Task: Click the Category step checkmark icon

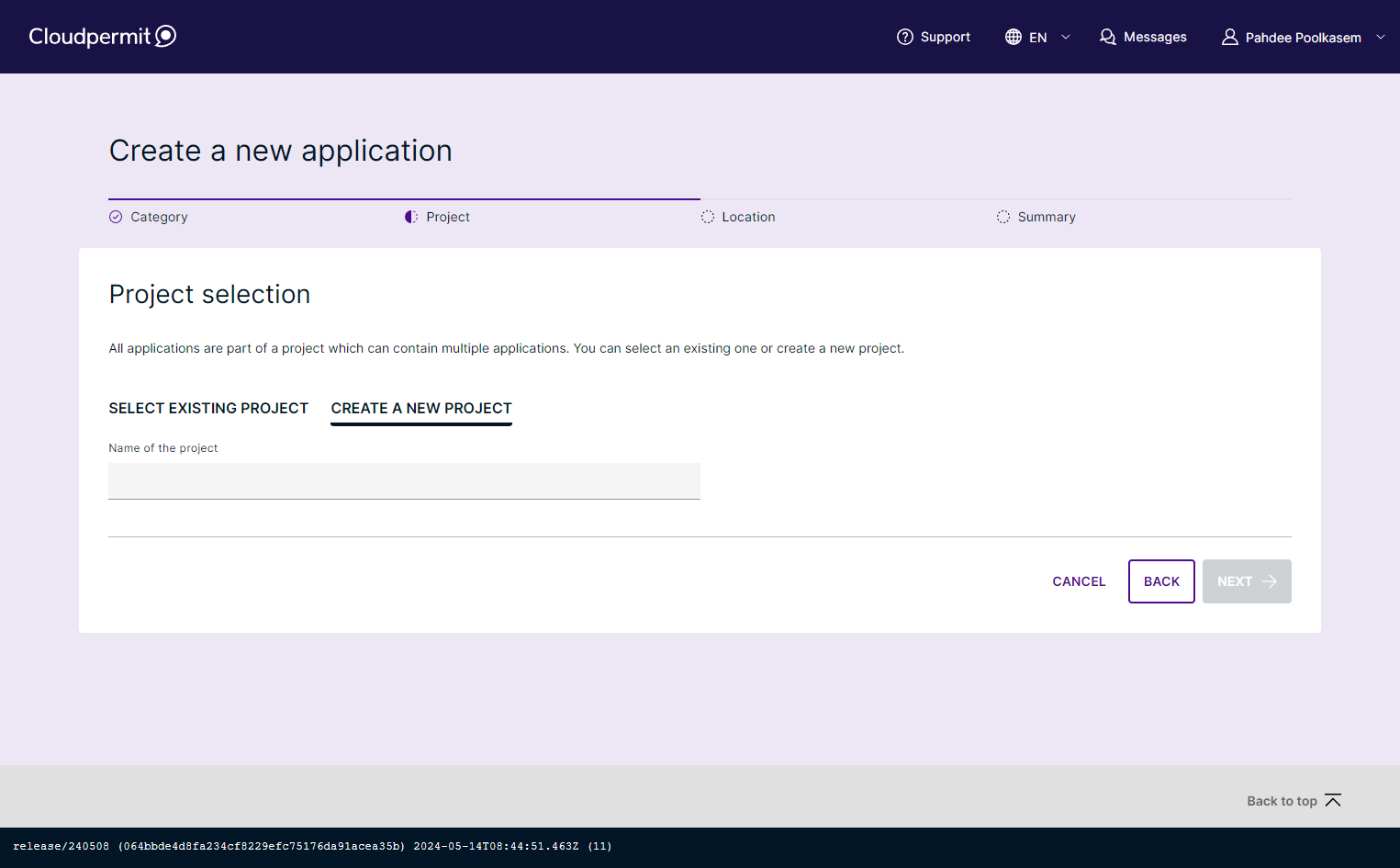Action: click(x=116, y=217)
